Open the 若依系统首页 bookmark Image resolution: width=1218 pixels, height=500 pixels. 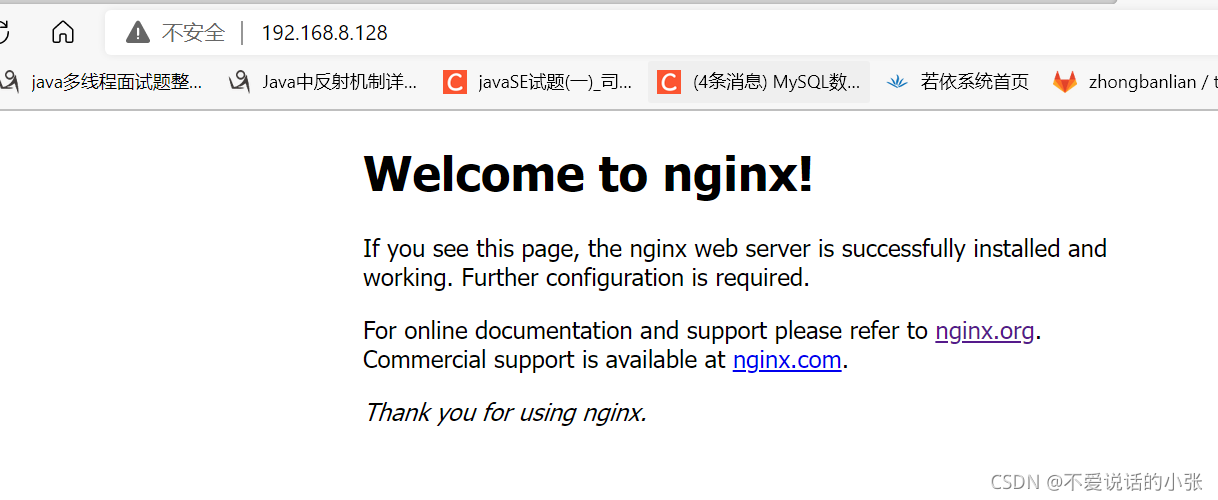click(x=957, y=82)
